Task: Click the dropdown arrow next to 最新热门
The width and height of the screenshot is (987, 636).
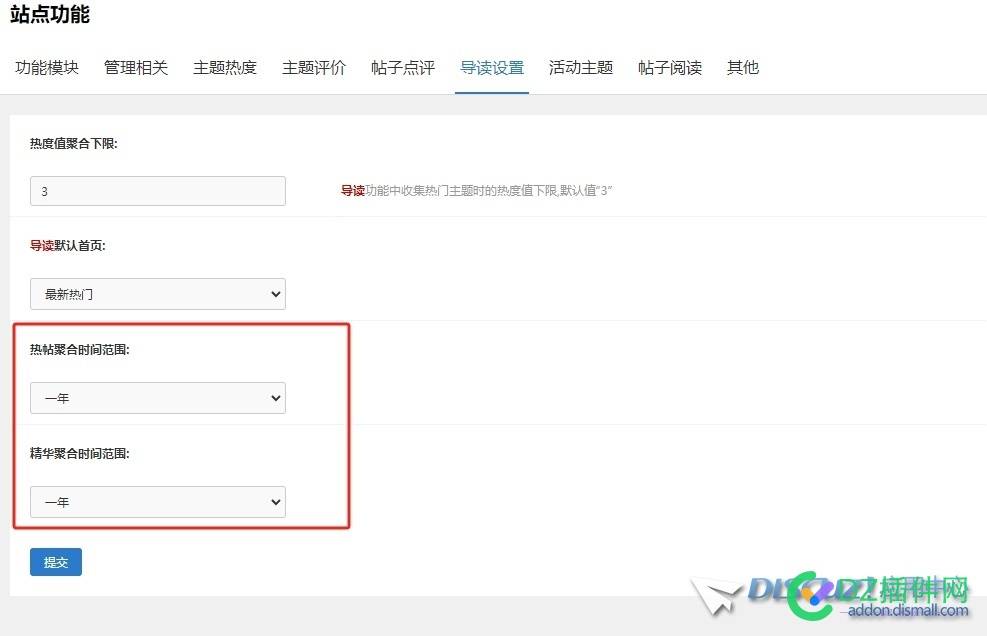Action: (x=274, y=293)
